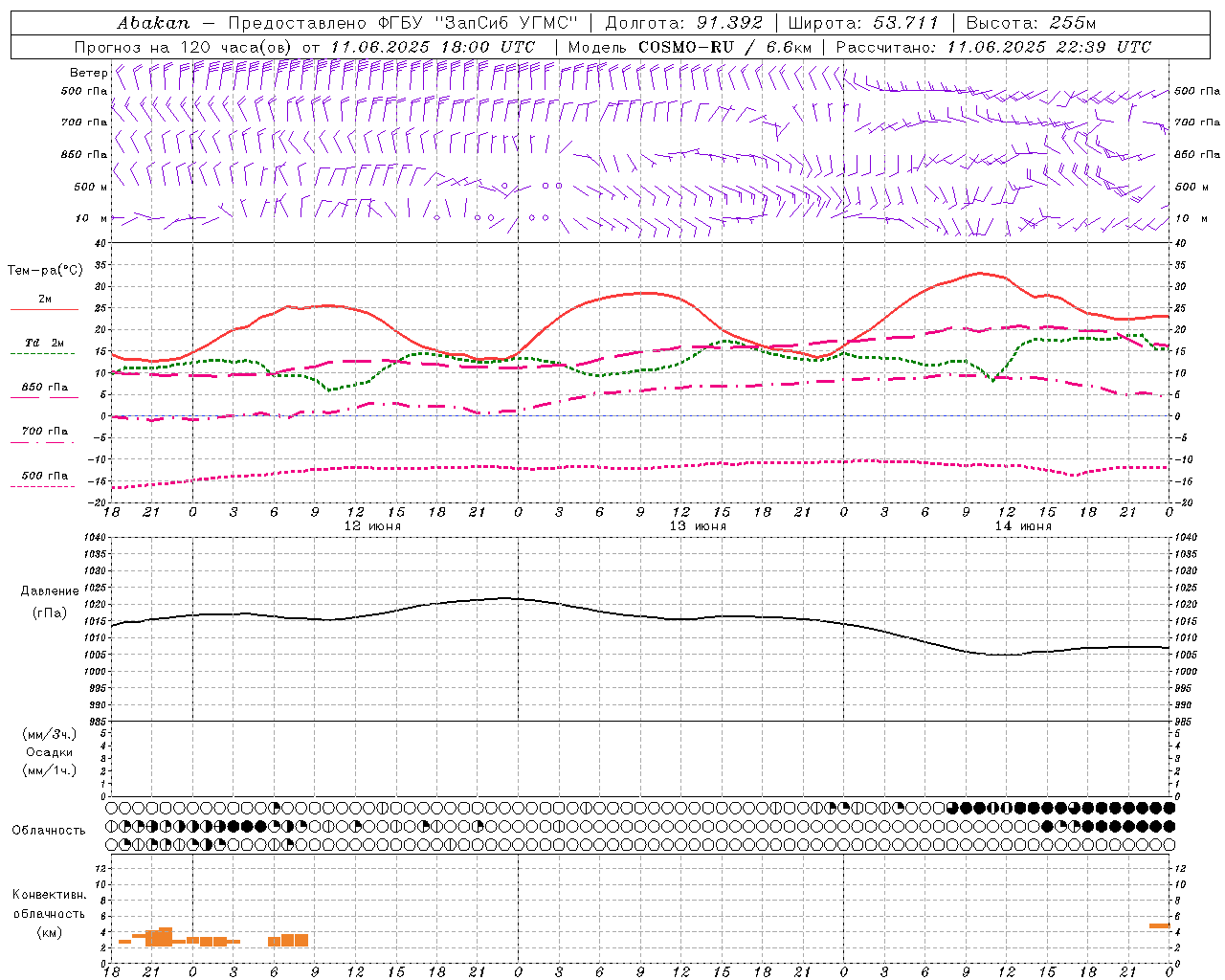Click the "Тем-ра(°C)" temperature panel label
Viewport: 1225px width, 980px height.
(44, 271)
